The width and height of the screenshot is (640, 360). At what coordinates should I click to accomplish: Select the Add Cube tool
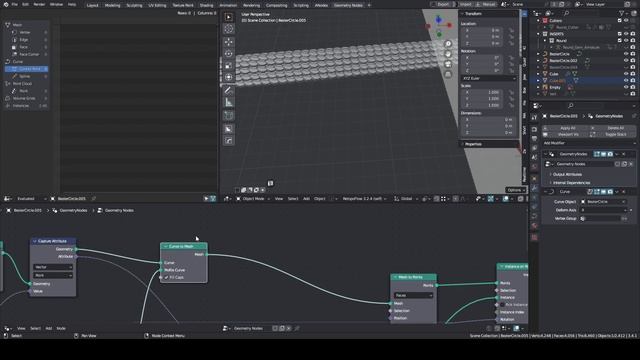pos(229,116)
